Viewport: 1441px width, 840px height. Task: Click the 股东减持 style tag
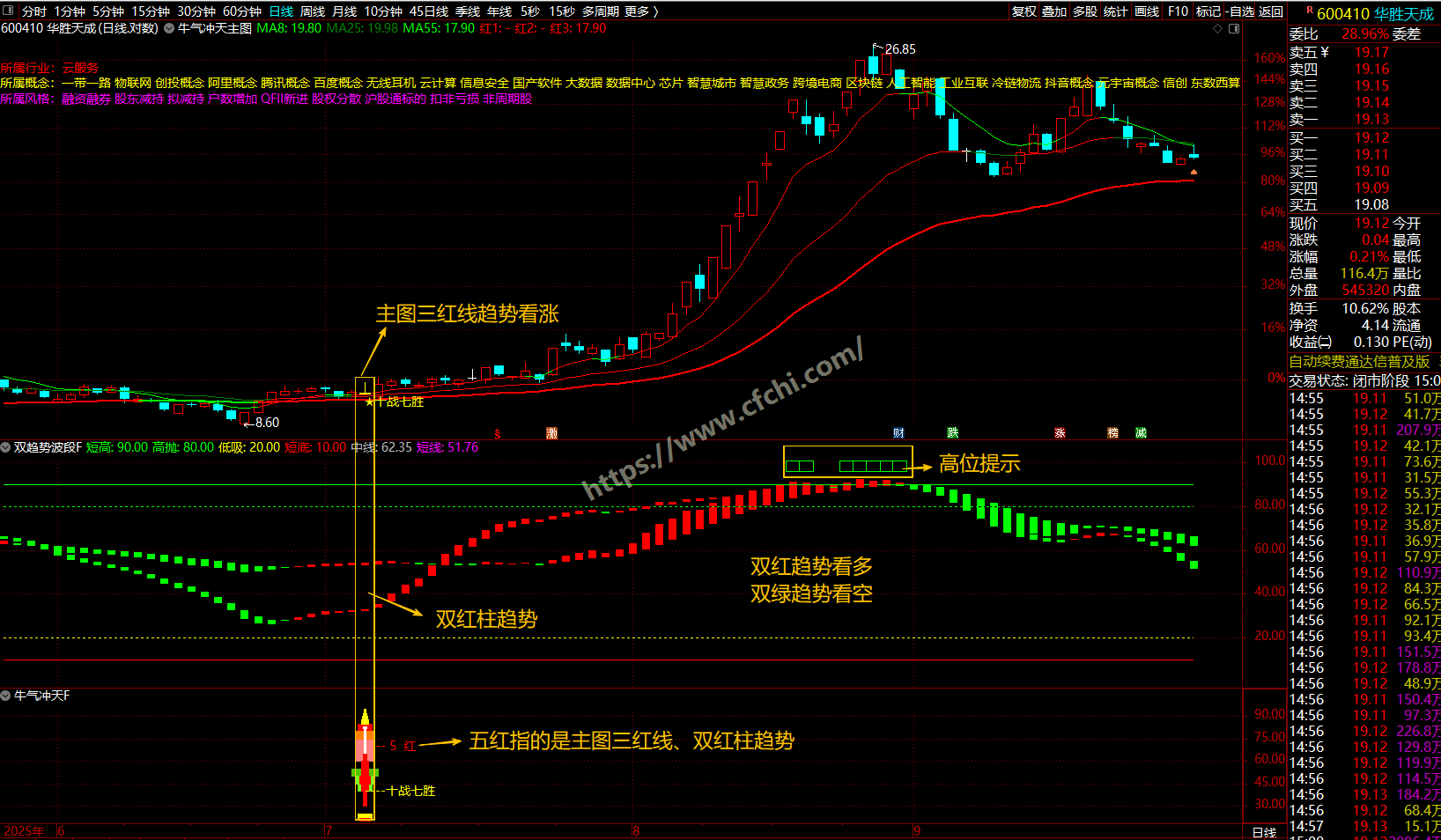click(139, 99)
